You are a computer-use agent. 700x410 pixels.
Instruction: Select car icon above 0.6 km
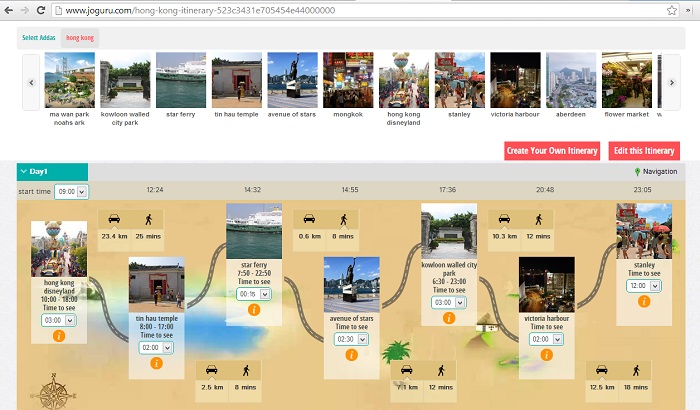pyautogui.click(x=309, y=219)
